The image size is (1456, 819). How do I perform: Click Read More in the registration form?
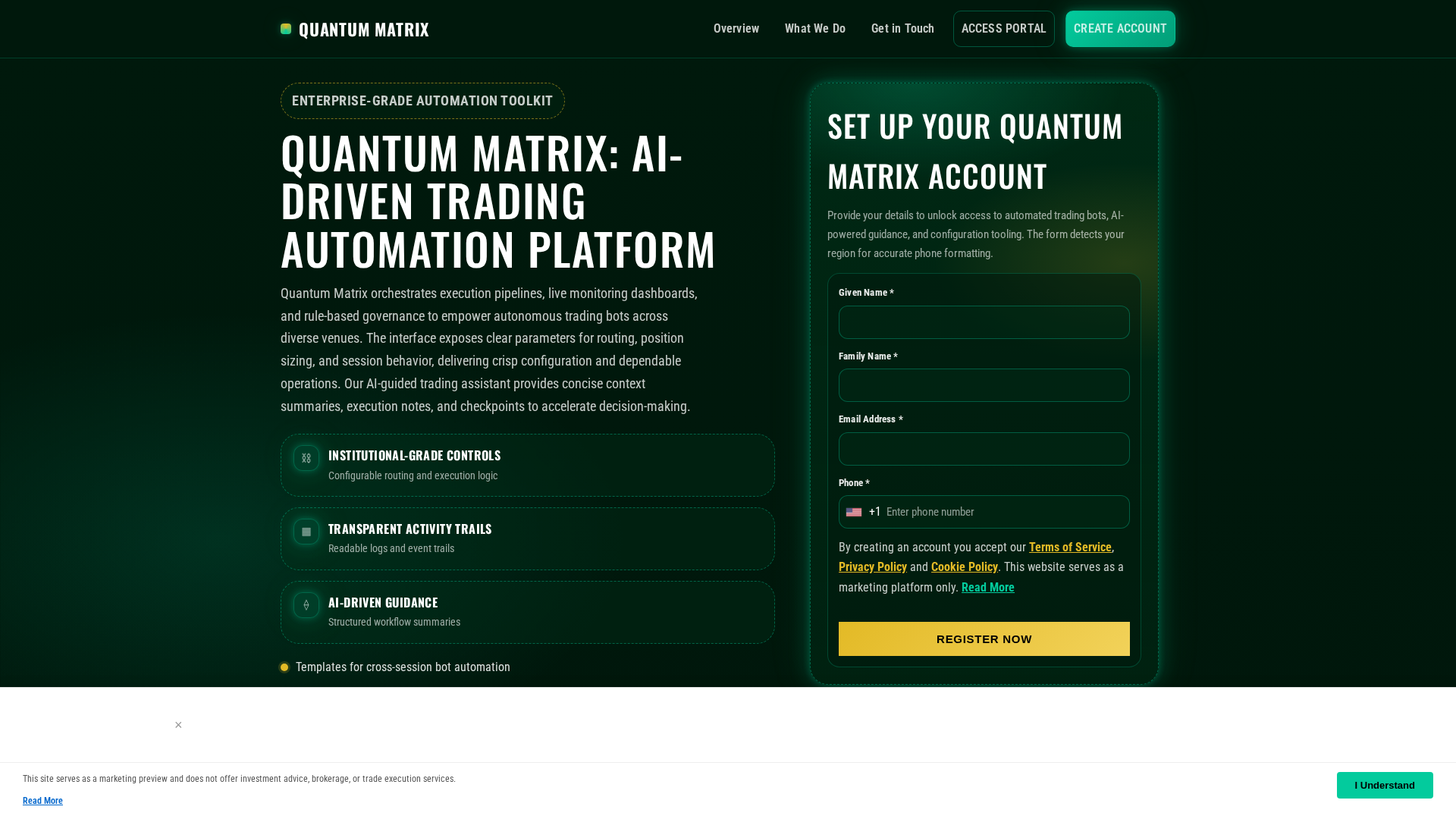[987, 588]
